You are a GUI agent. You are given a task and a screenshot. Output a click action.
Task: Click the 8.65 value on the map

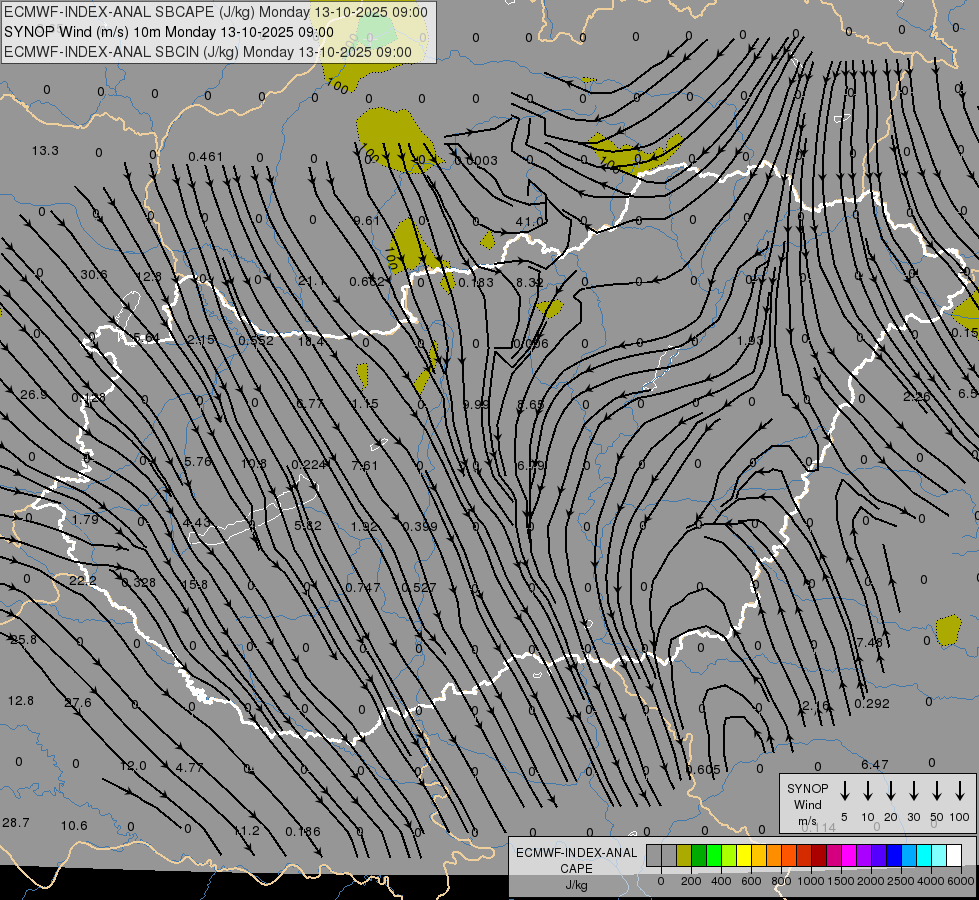click(531, 405)
